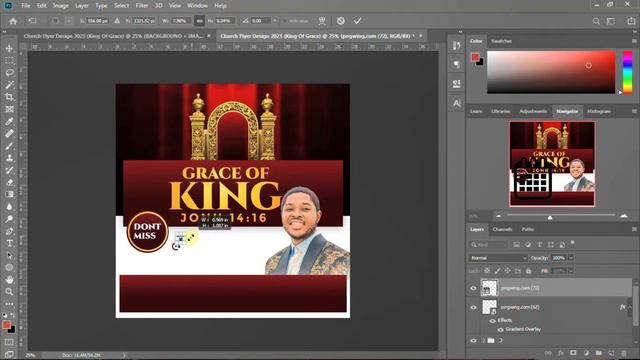Select the Brush tool
640x360 pixels.
pyautogui.click(x=9, y=146)
